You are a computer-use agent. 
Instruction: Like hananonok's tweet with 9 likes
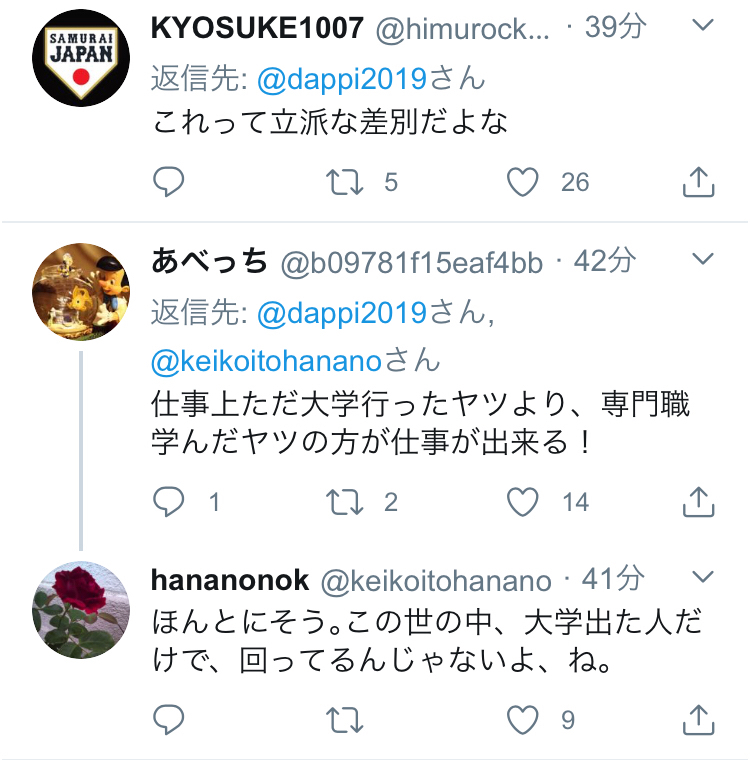pos(523,720)
